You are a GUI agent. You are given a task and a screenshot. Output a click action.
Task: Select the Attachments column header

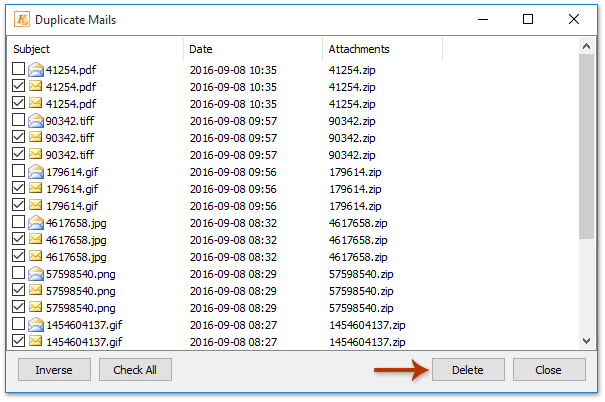point(382,49)
